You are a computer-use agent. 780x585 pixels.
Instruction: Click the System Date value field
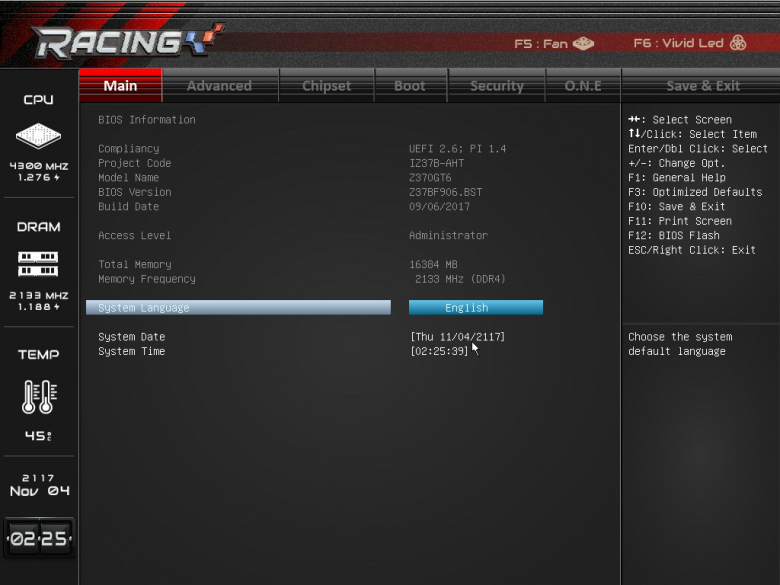point(458,337)
